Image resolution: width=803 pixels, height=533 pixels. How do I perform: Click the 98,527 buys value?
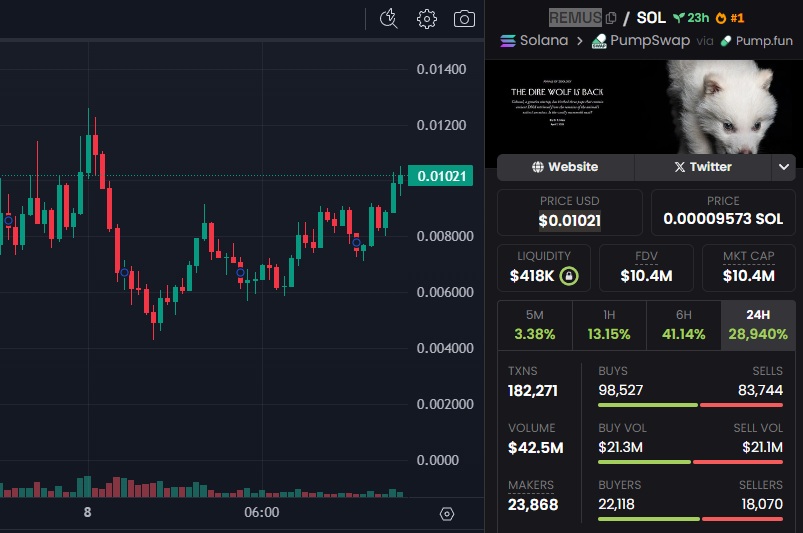pyautogui.click(x=621, y=391)
